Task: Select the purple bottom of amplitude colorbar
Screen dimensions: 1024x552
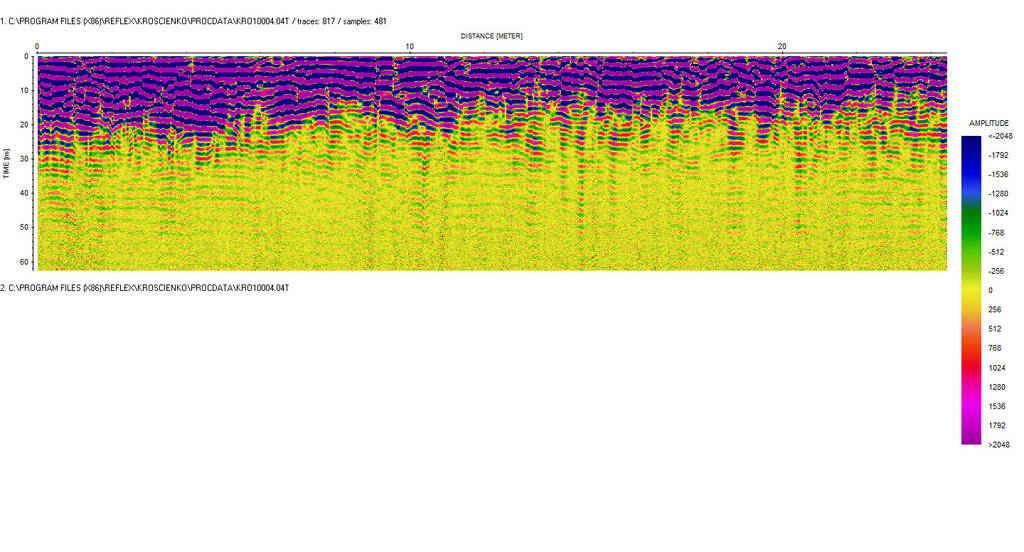Action: (x=970, y=435)
